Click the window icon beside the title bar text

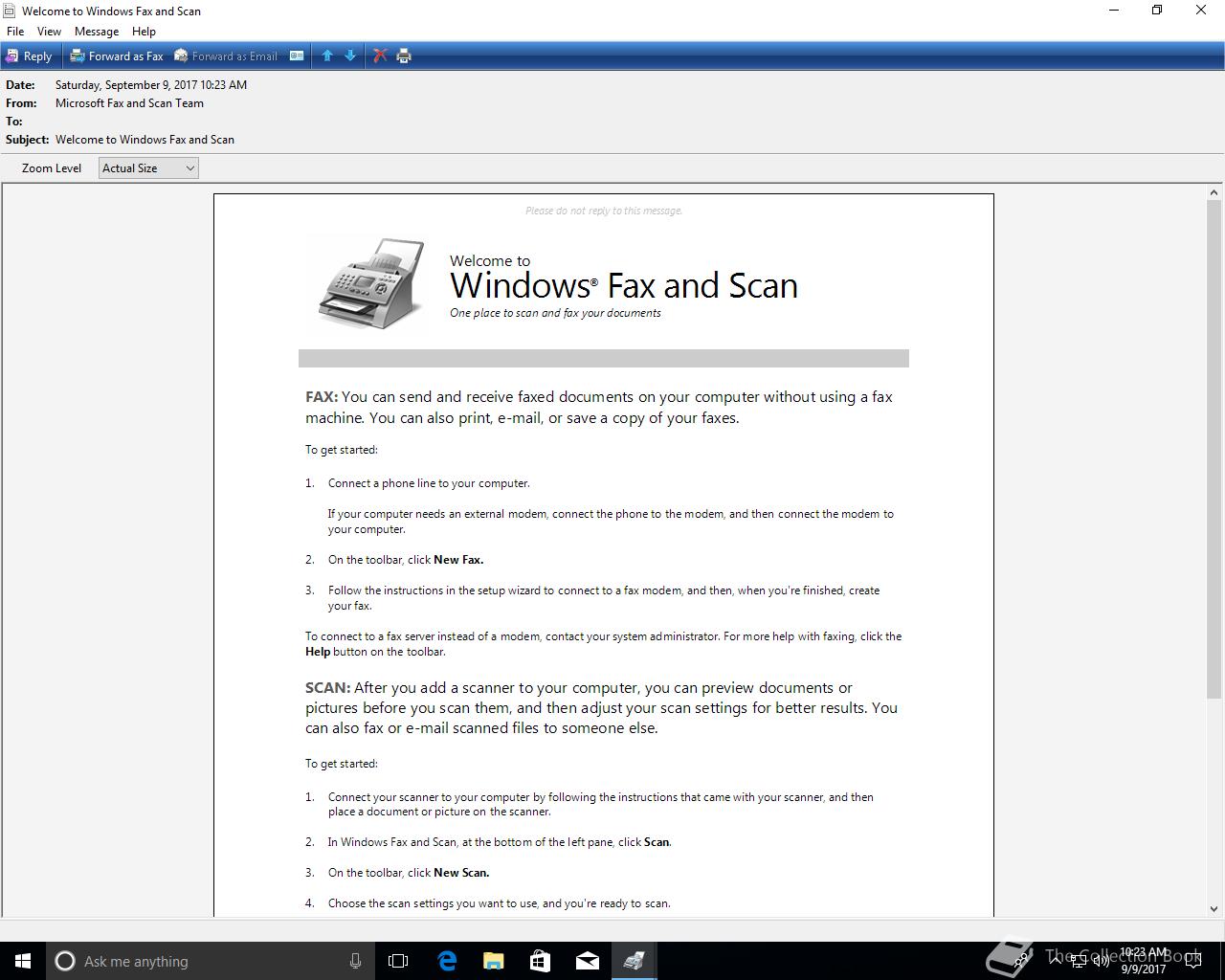pyautogui.click(x=9, y=11)
